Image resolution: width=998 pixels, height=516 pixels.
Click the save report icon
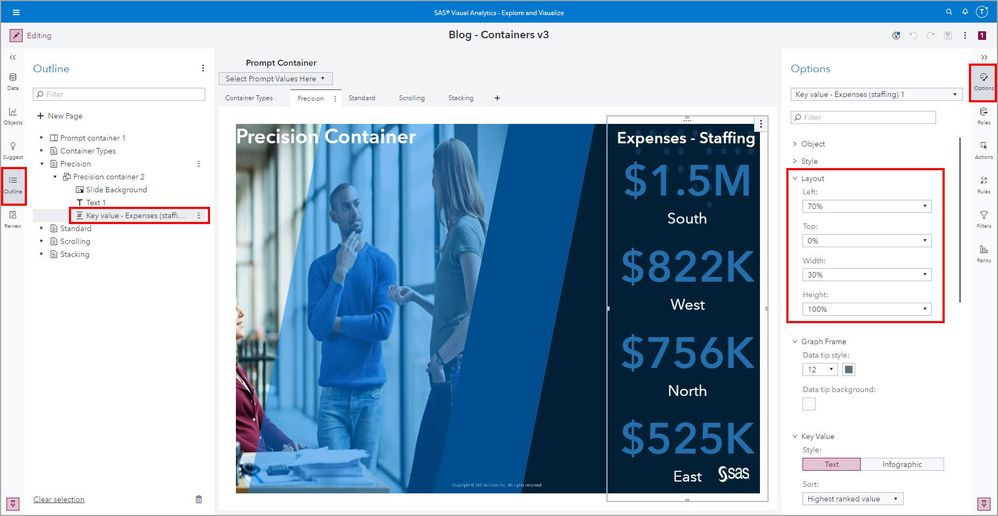(x=948, y=36)
